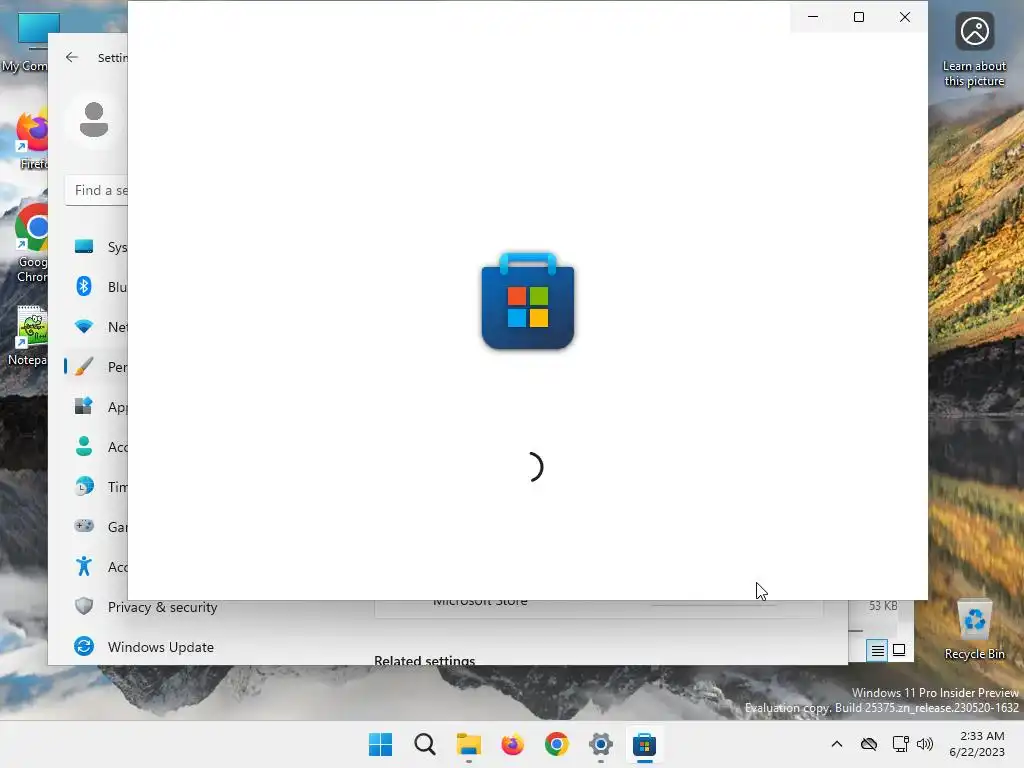Open taskbar Search
Screen dimensions: 1024x768
point(424,744)
